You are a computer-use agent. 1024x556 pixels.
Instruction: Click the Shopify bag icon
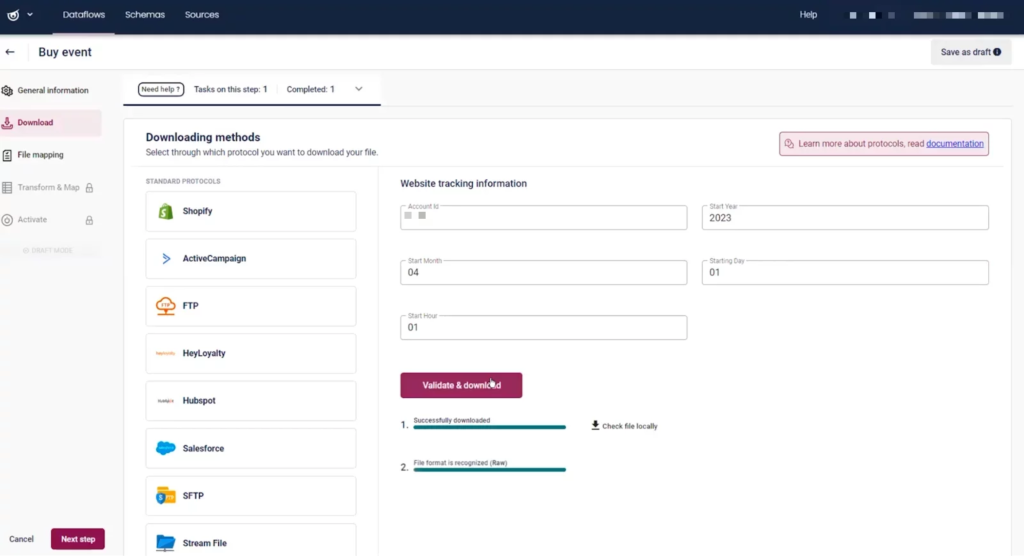[x=166, y=211]
